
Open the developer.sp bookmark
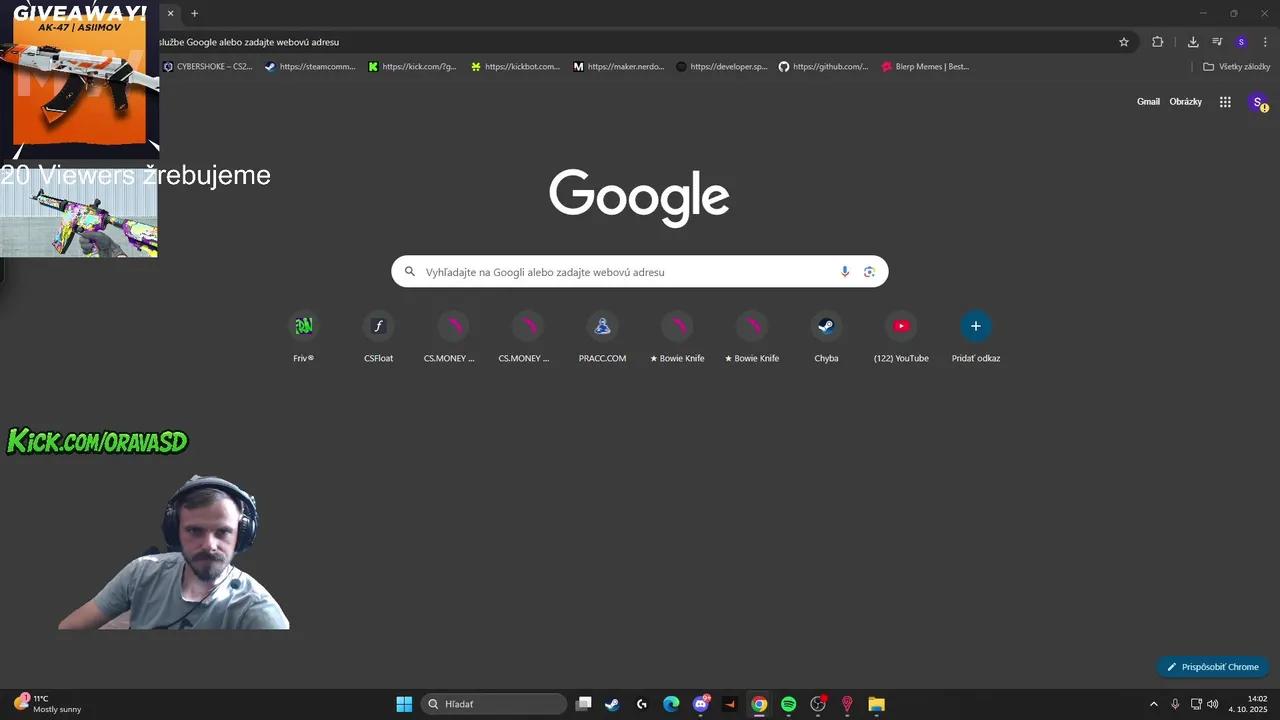pyautogui.click(x=722, y=67)
